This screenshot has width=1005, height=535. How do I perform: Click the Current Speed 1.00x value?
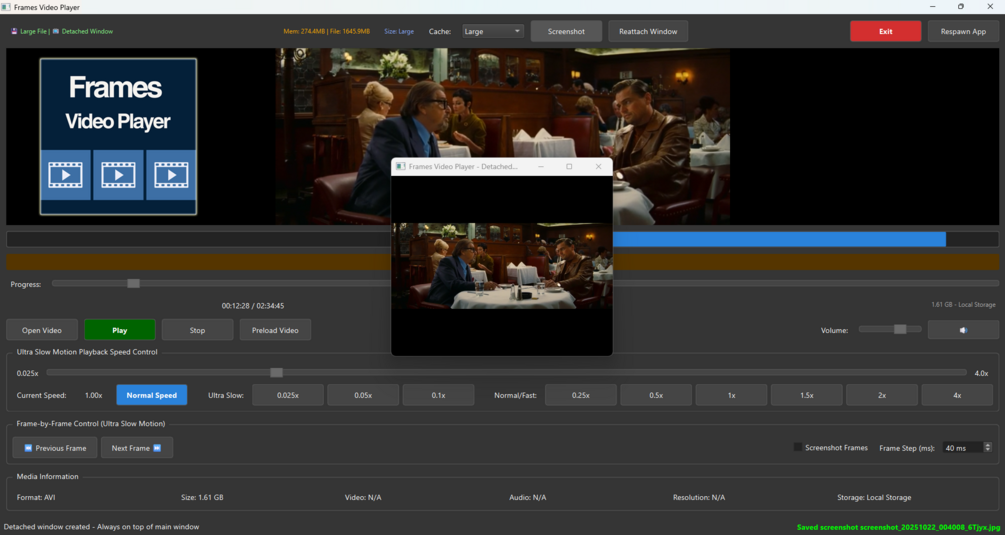pos(94,395)
